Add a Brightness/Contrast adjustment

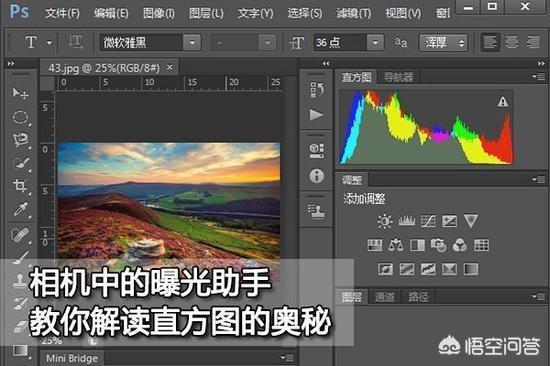tap(385, 221)
